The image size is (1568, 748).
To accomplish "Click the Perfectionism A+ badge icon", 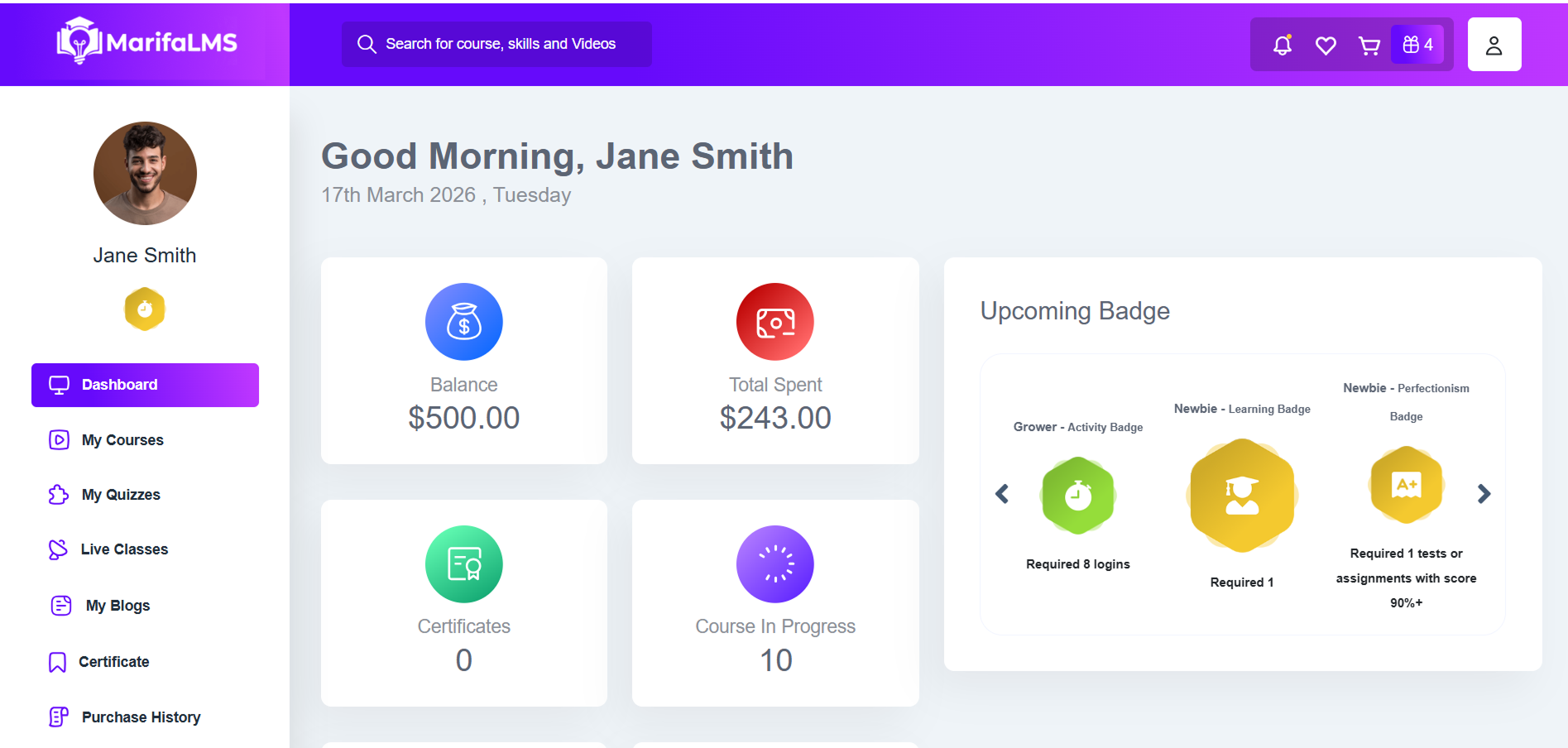I will tap(1406, 485).
